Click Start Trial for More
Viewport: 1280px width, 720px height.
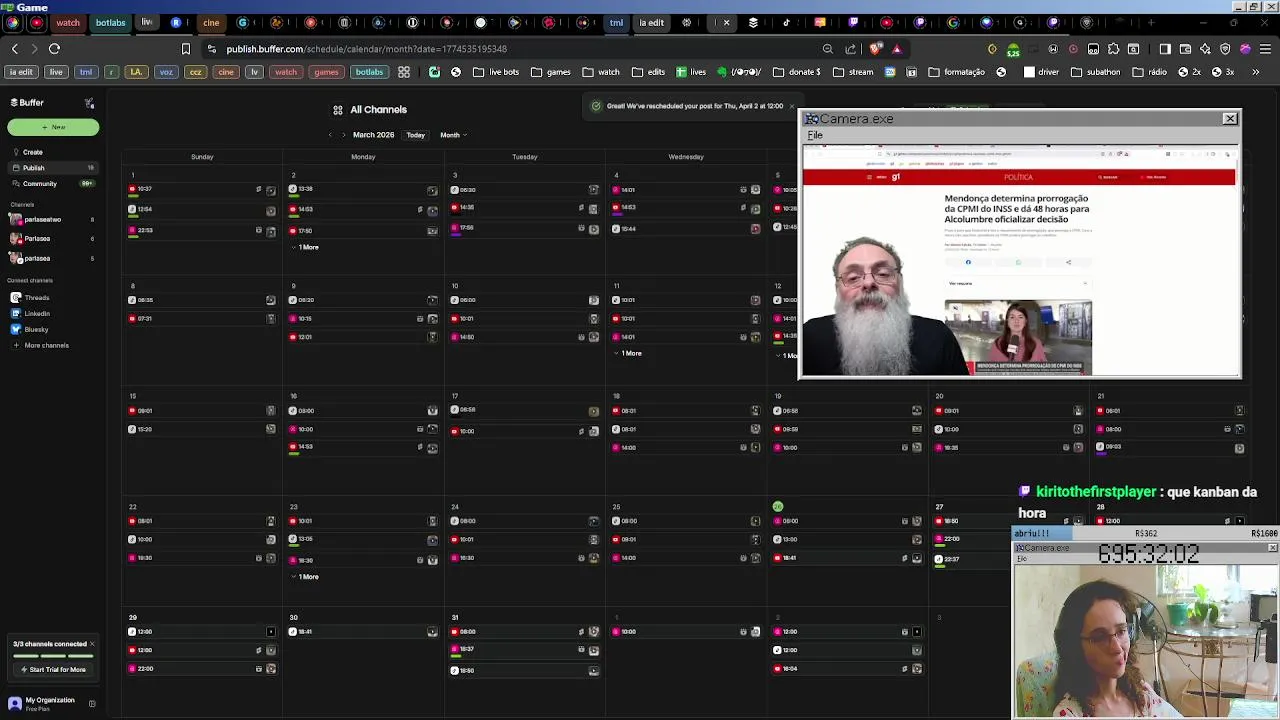53,670
